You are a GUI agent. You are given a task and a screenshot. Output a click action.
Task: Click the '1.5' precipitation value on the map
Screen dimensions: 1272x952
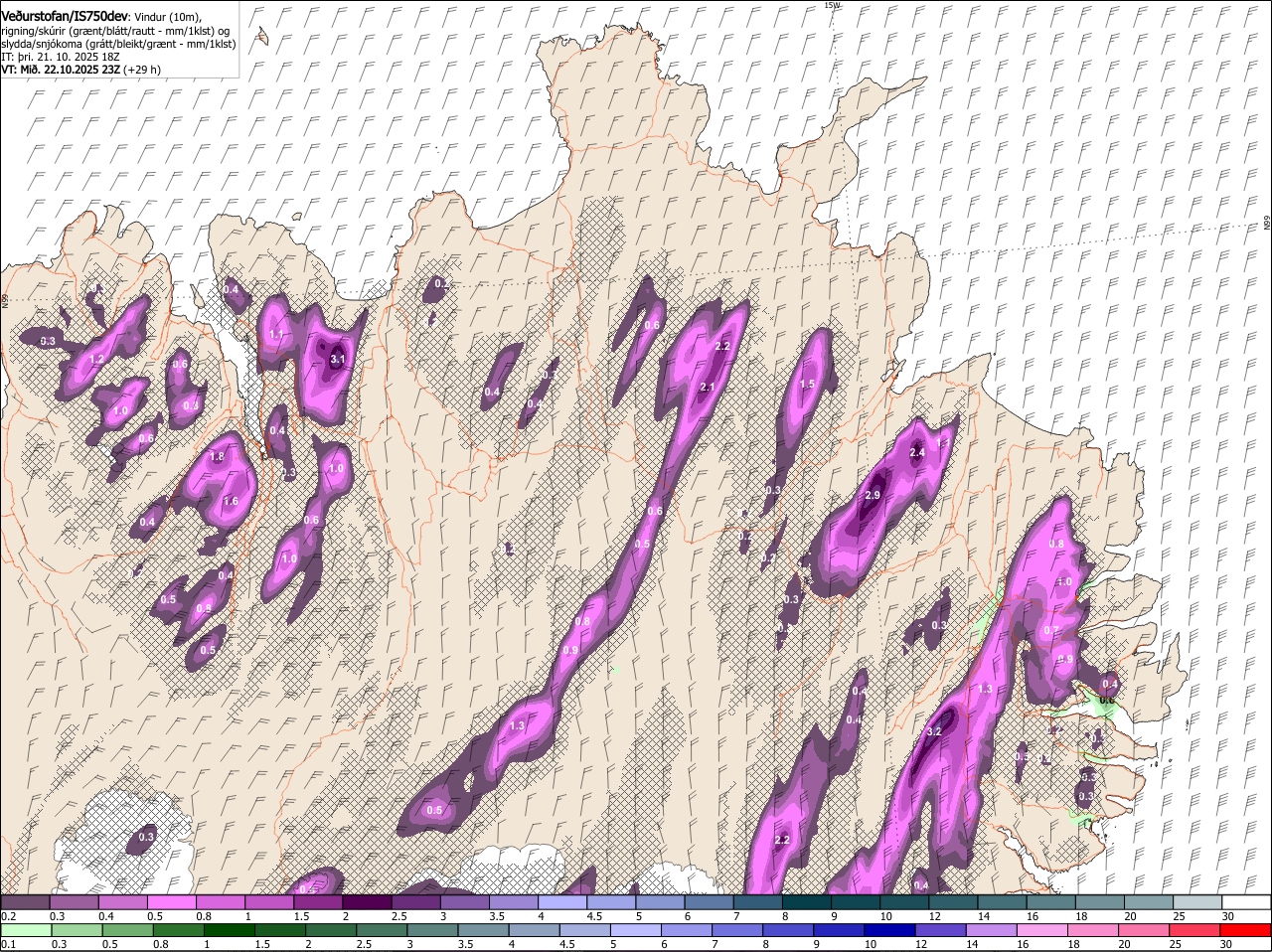pyautogui.click(x=807, y=385)
